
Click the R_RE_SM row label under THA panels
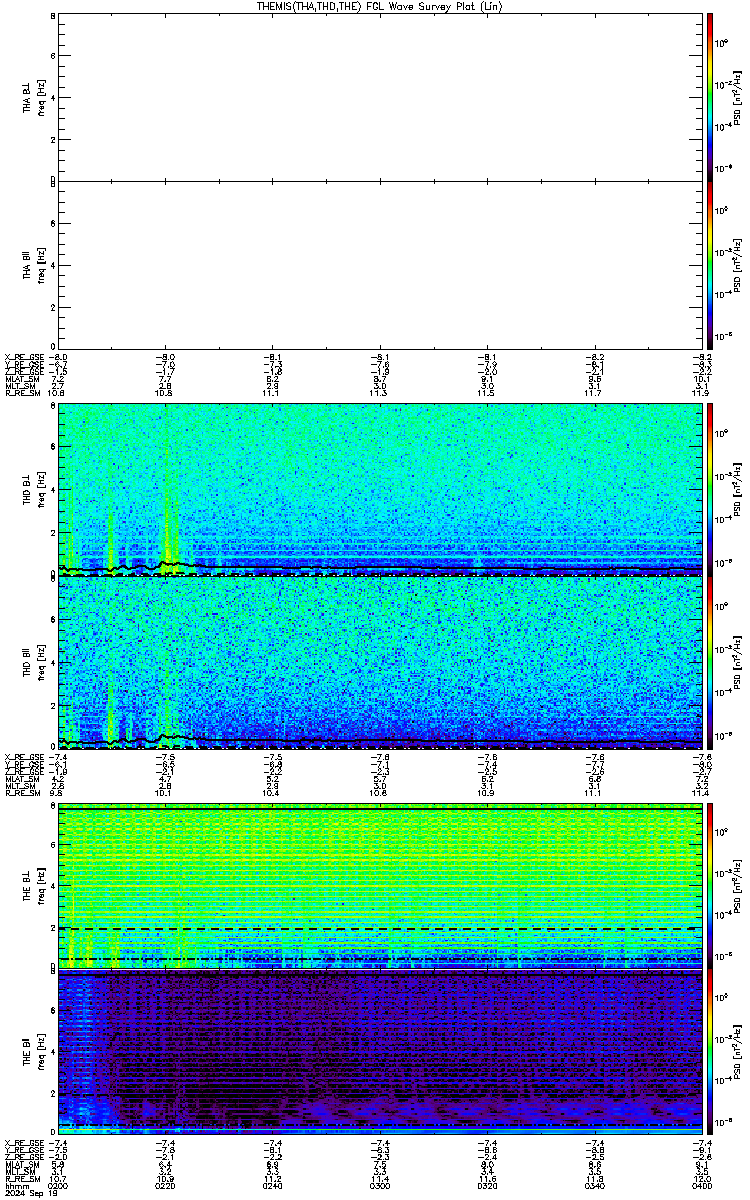point(23,393)
